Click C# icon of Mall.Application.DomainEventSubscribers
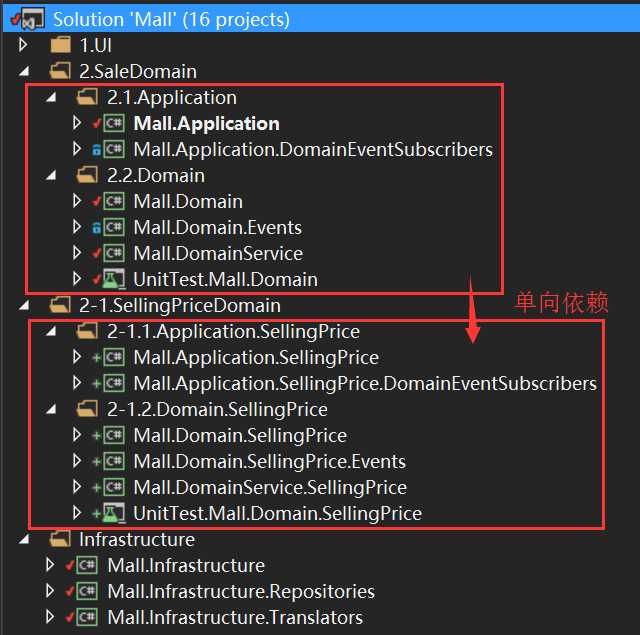Image resolution: width=640 pixels, height=635 pixels. tap(114, 149)
